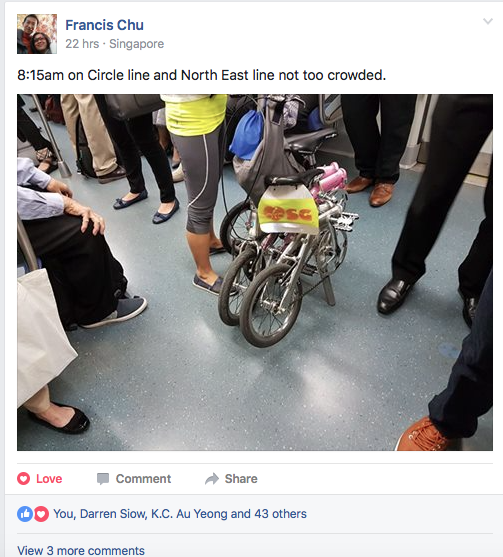Open the Singapore location link
The width and height of the screenshot is (503, 557).
136,44
